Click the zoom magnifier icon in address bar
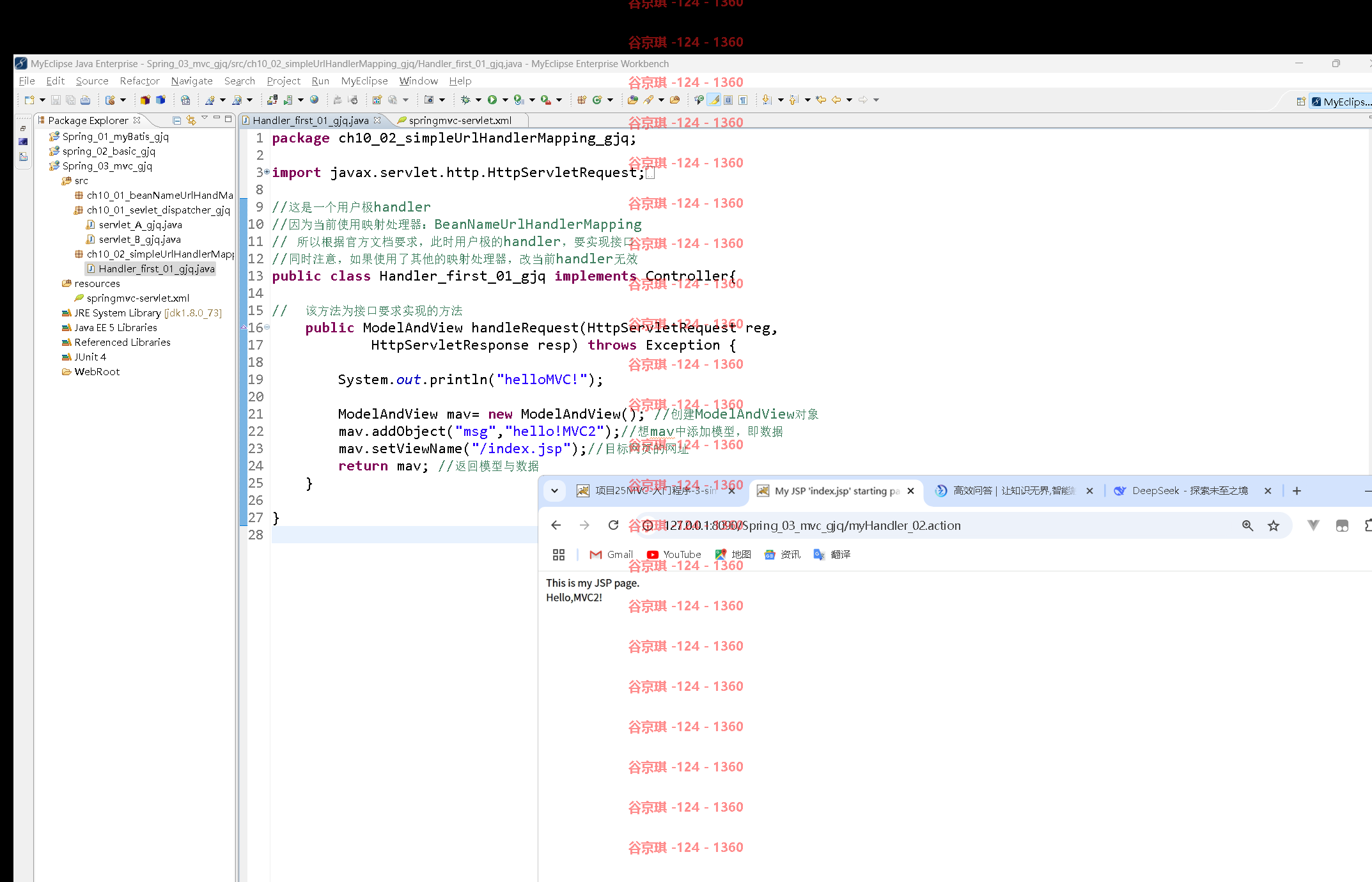Viewport: 1372px width, 882px height. pyautogui.click(x=1247, y=525)
